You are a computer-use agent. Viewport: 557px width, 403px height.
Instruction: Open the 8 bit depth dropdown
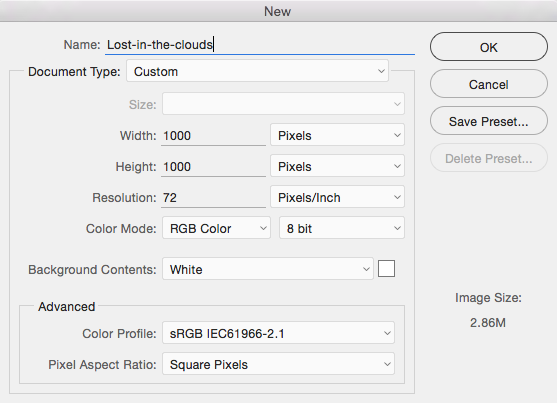click(341, 228)
